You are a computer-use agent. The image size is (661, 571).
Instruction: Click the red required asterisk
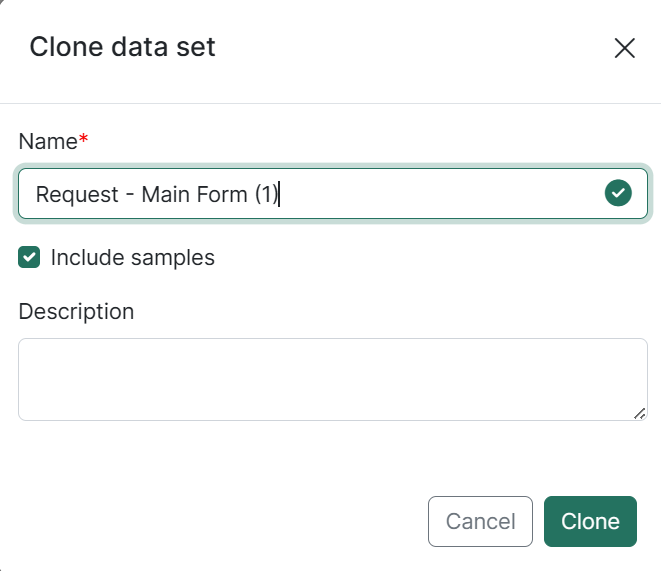(84, 140)
